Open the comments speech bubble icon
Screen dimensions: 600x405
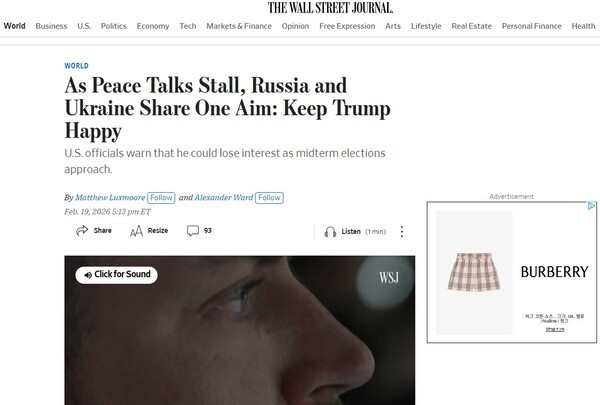point(193,230)
